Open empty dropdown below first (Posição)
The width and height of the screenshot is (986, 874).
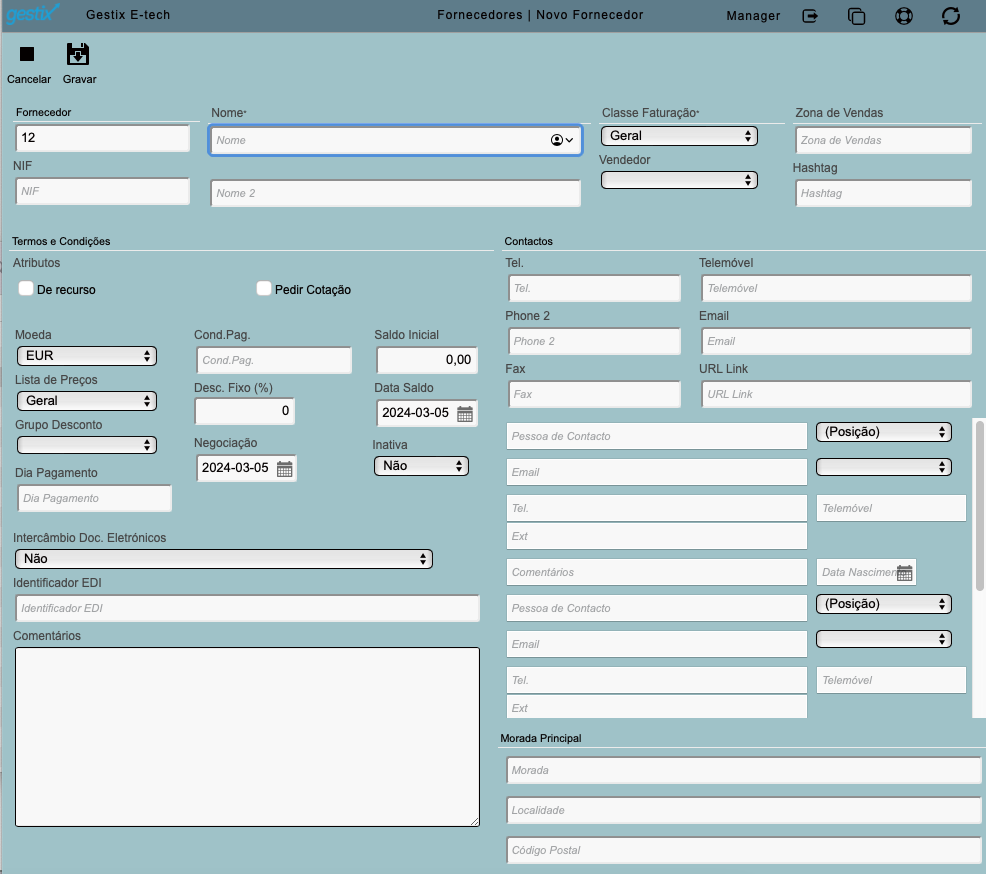884,467
